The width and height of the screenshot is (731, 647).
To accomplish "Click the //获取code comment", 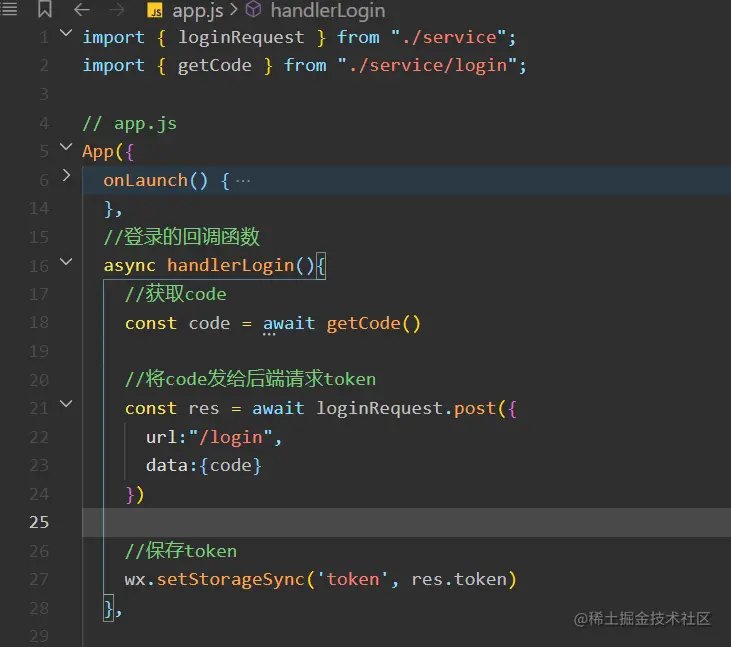I will (x=175, y=294).
